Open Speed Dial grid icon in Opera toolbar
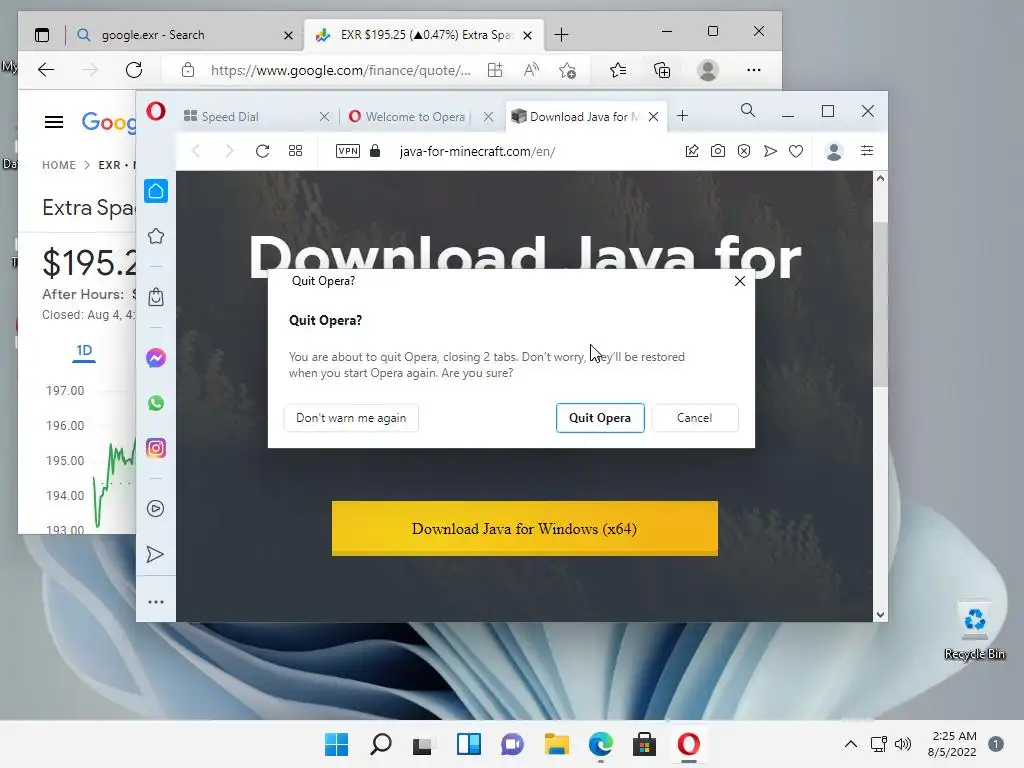 tap(295, 151)
